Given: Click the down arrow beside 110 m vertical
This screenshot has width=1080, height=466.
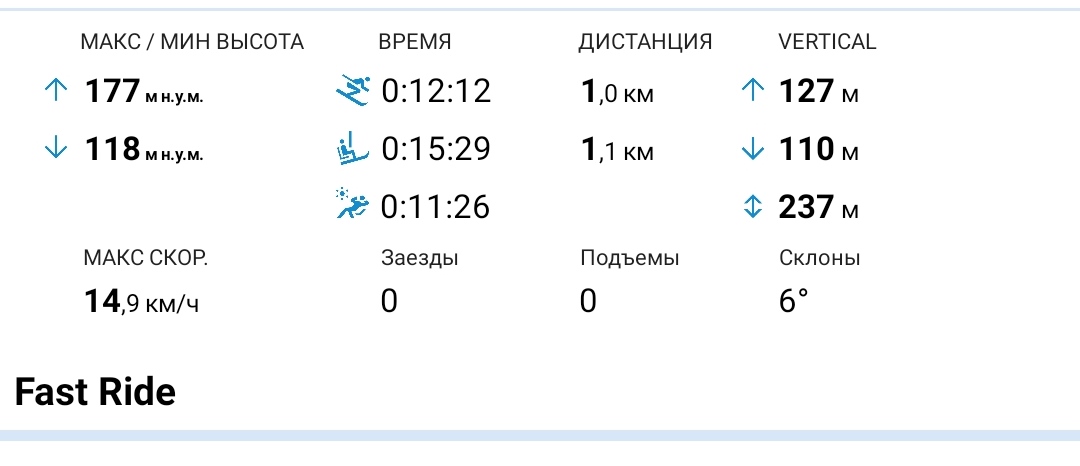Looking at the screenshot, I should coord(752,150).
